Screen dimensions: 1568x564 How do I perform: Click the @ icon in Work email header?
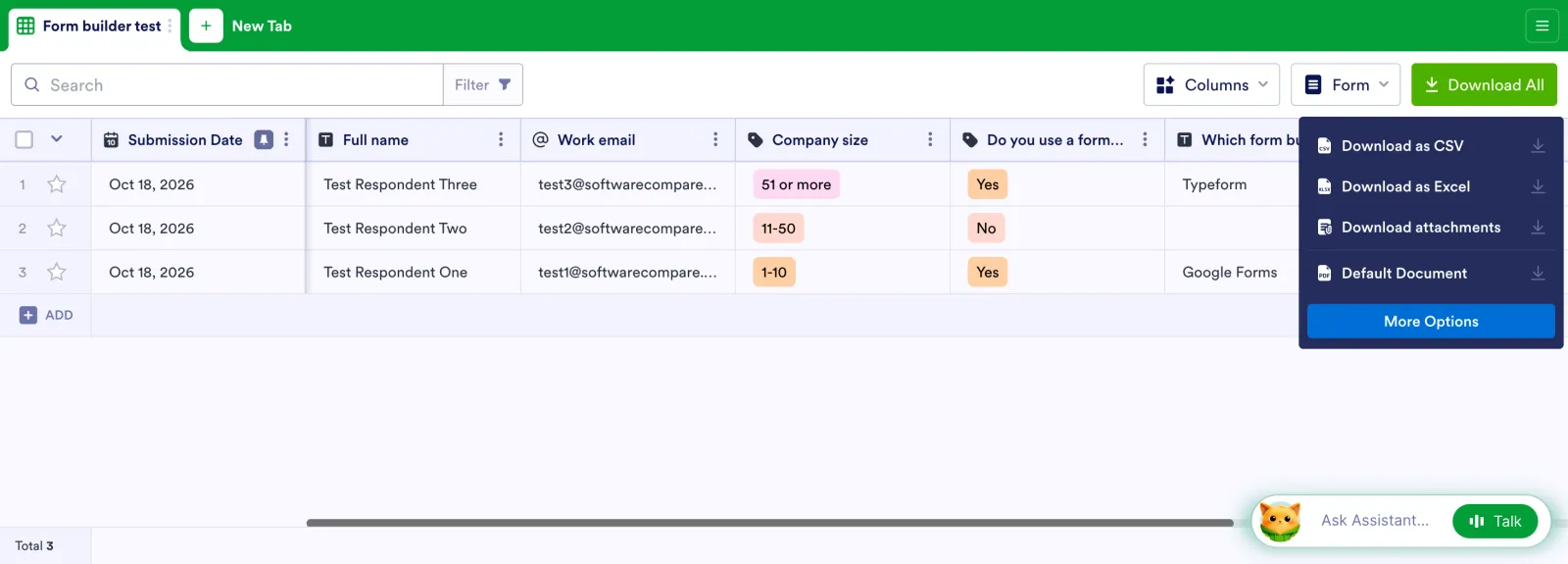tap(540, 139)
